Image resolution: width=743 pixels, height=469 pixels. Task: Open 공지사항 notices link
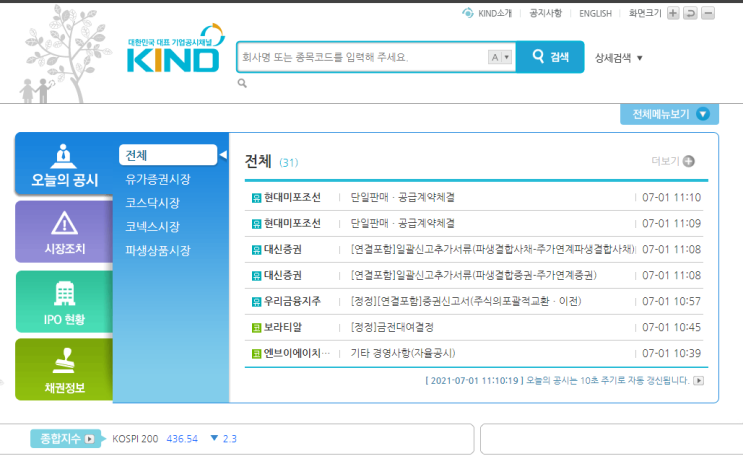point(545,13)
